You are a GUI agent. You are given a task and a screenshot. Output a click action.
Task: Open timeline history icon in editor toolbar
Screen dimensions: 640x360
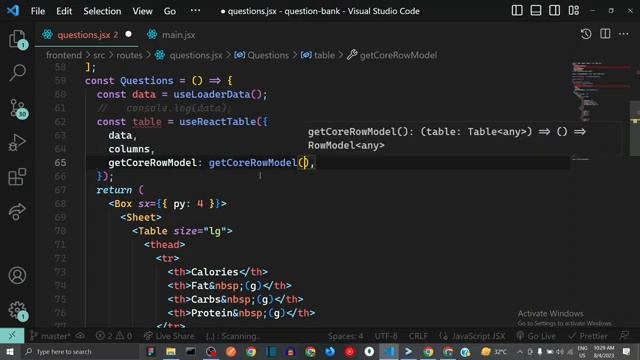[x=586, y=34]
